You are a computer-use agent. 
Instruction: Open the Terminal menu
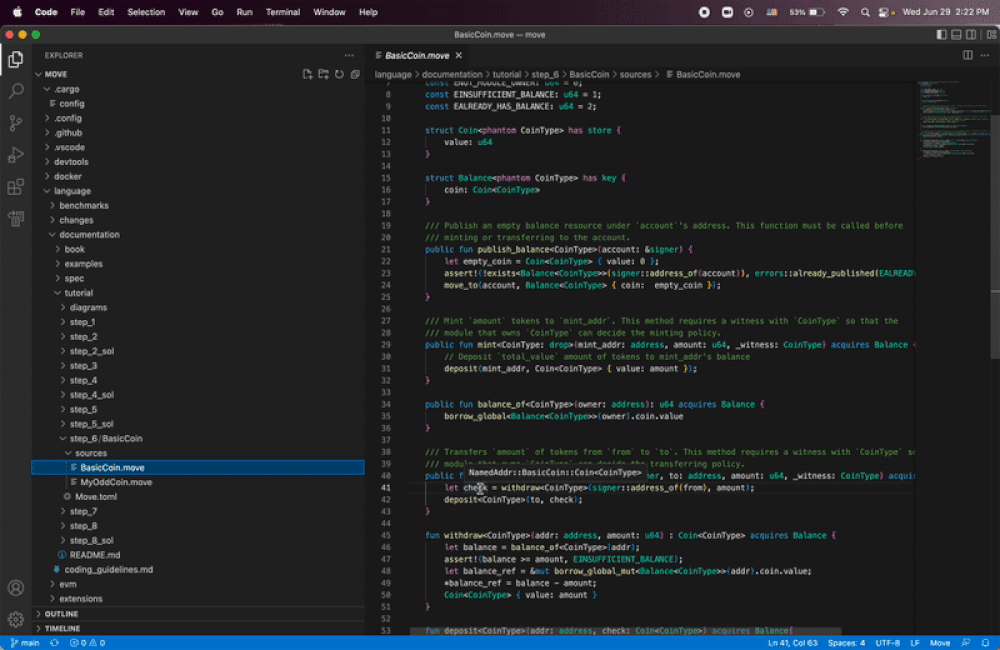point(283,12)
